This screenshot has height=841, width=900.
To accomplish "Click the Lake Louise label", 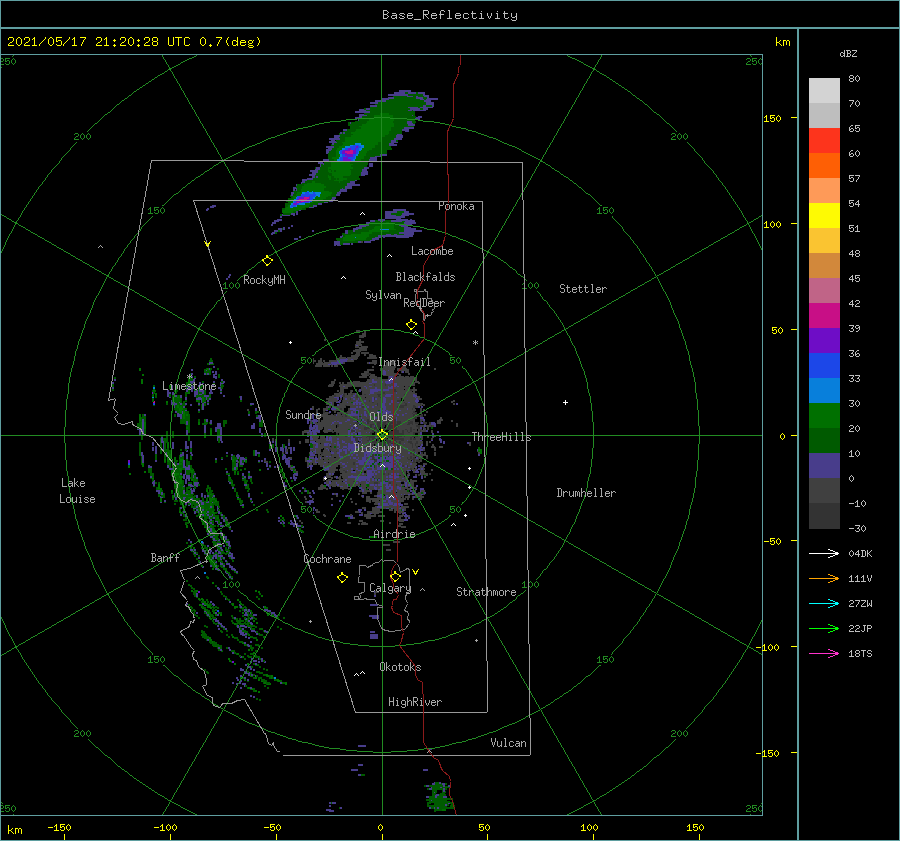I will tap(77, 491).
